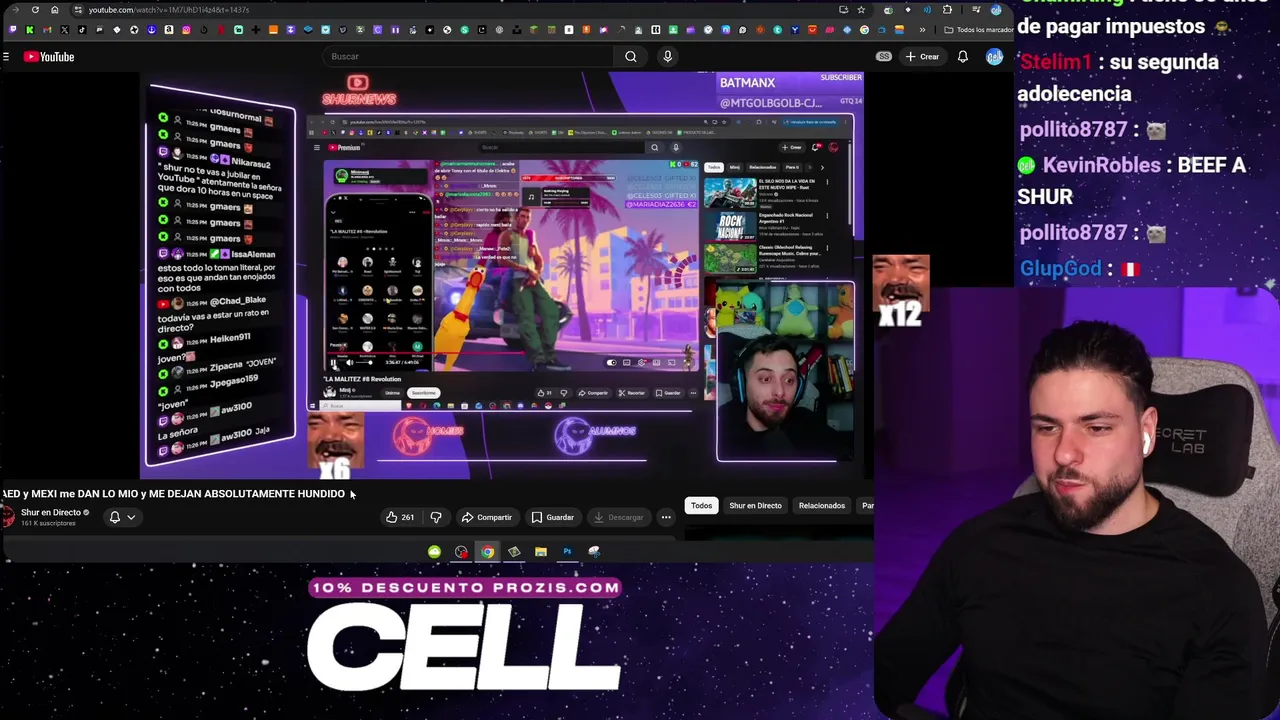Open the last taskbar app icon
1280x720 pixels.
pyautogui.click(x=594, y=552)
